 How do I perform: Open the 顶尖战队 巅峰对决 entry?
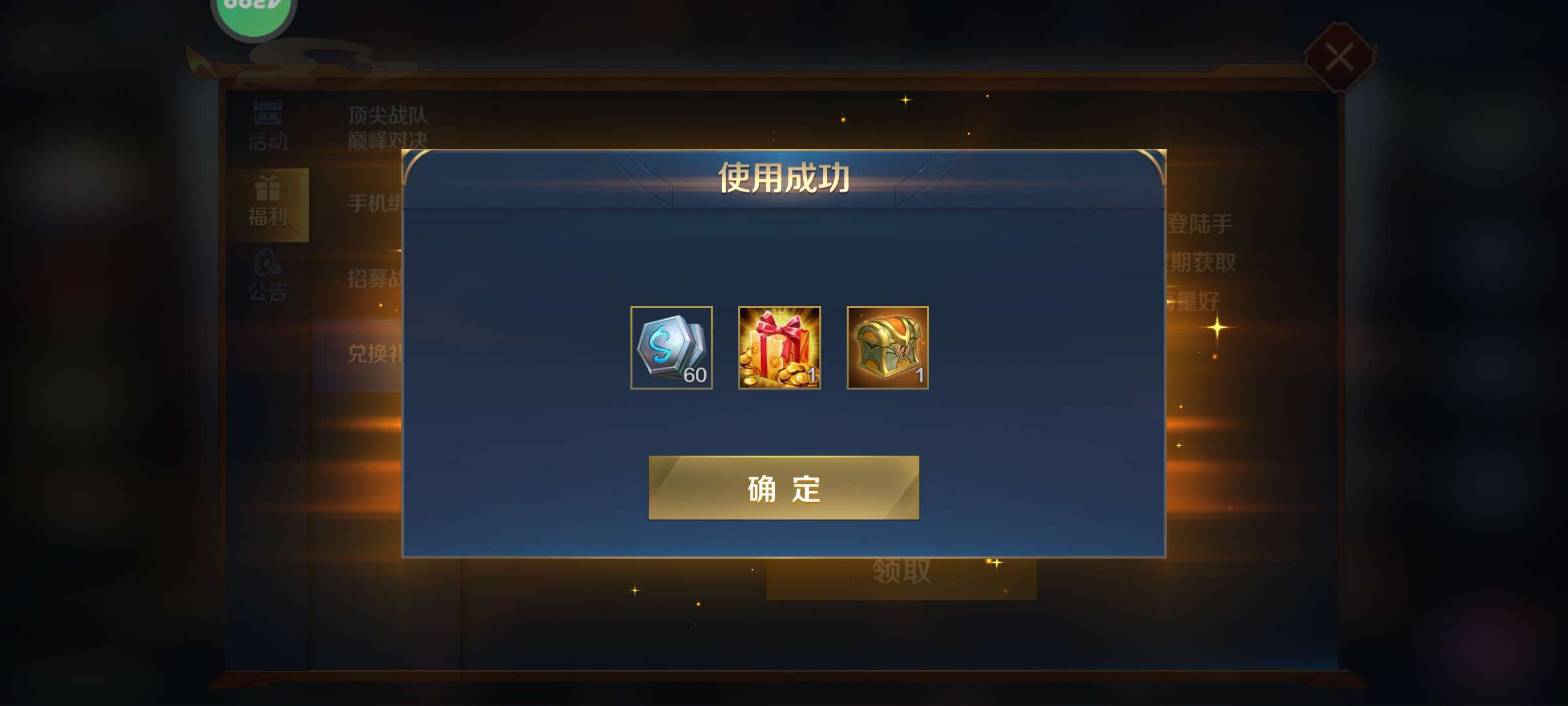coord(387,127)
